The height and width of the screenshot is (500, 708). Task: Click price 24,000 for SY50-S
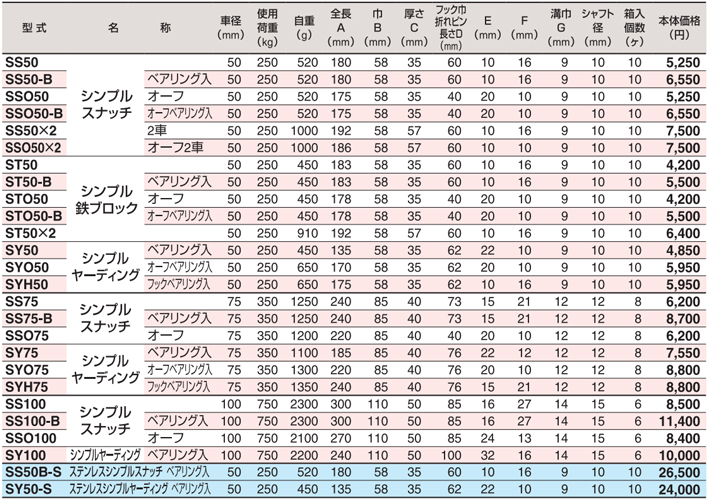pos(679,490)
